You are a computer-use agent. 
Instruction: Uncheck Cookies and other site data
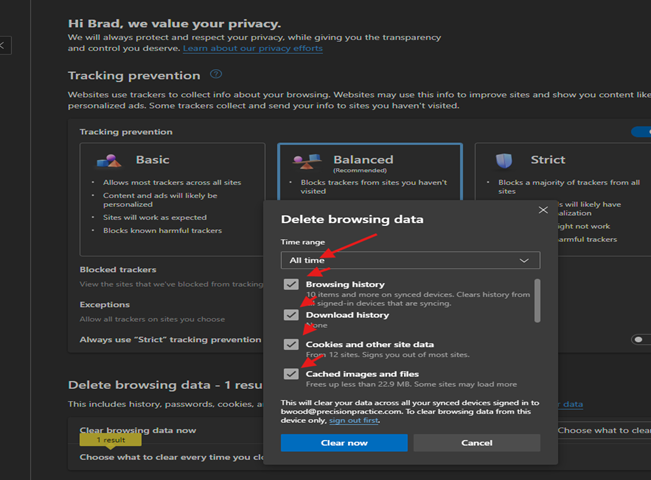point(291,344)
